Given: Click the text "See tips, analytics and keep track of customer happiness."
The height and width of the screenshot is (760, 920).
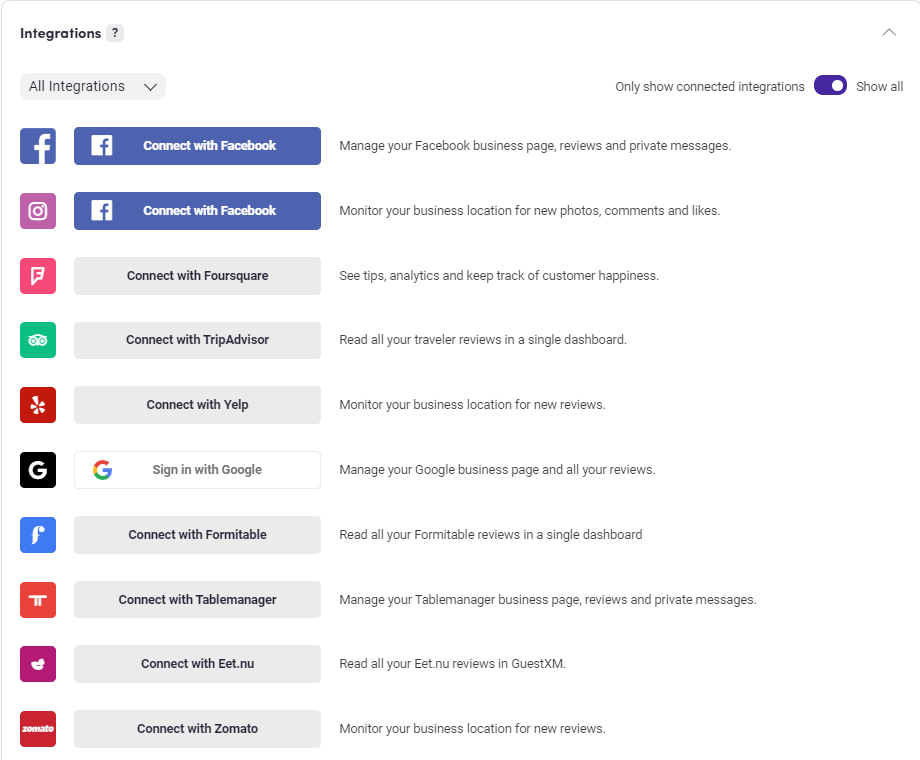Looking at the screenshot, I should 499,276.
